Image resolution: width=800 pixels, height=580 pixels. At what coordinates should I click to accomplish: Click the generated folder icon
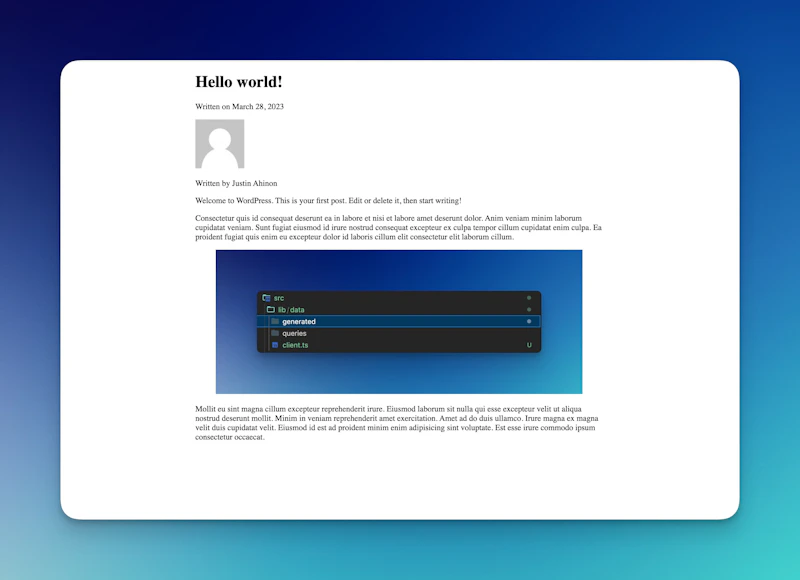(x=275, y=321)
